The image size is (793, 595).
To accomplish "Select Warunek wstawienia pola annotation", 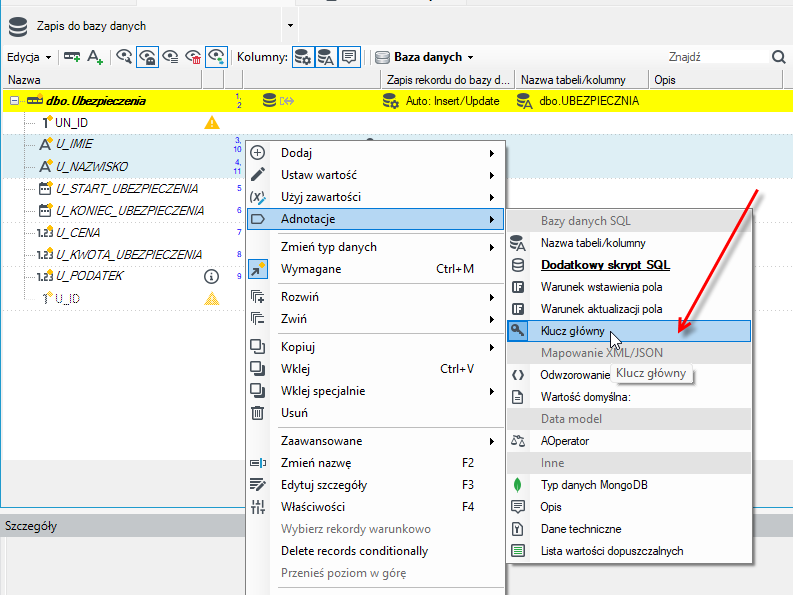I will [x=629, y=287].
